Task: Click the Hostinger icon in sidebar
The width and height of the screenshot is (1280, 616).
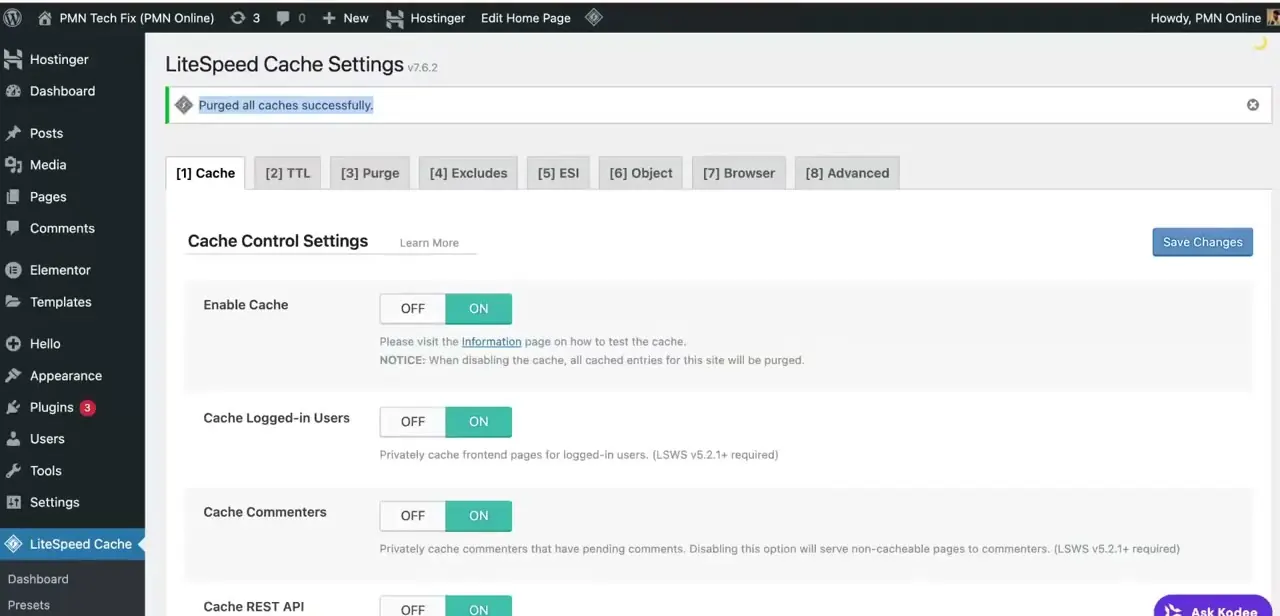Action: 13,59
